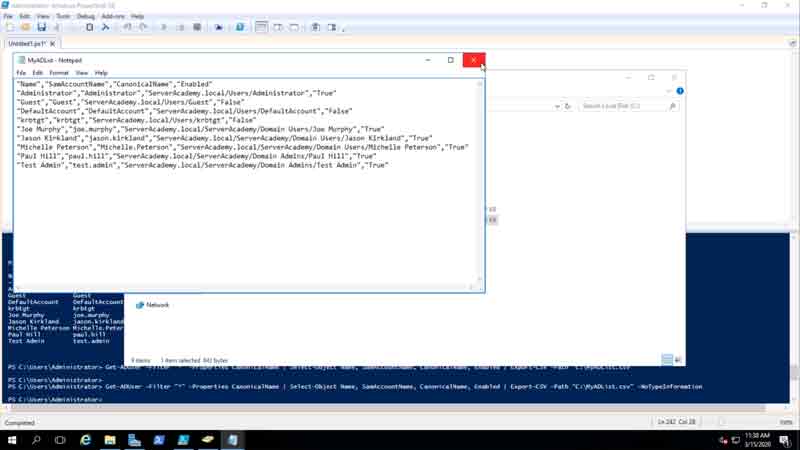Expand the Explorer address bar history dropdown
This screenshot has width=800, height=450.
(x=557, y=106)
